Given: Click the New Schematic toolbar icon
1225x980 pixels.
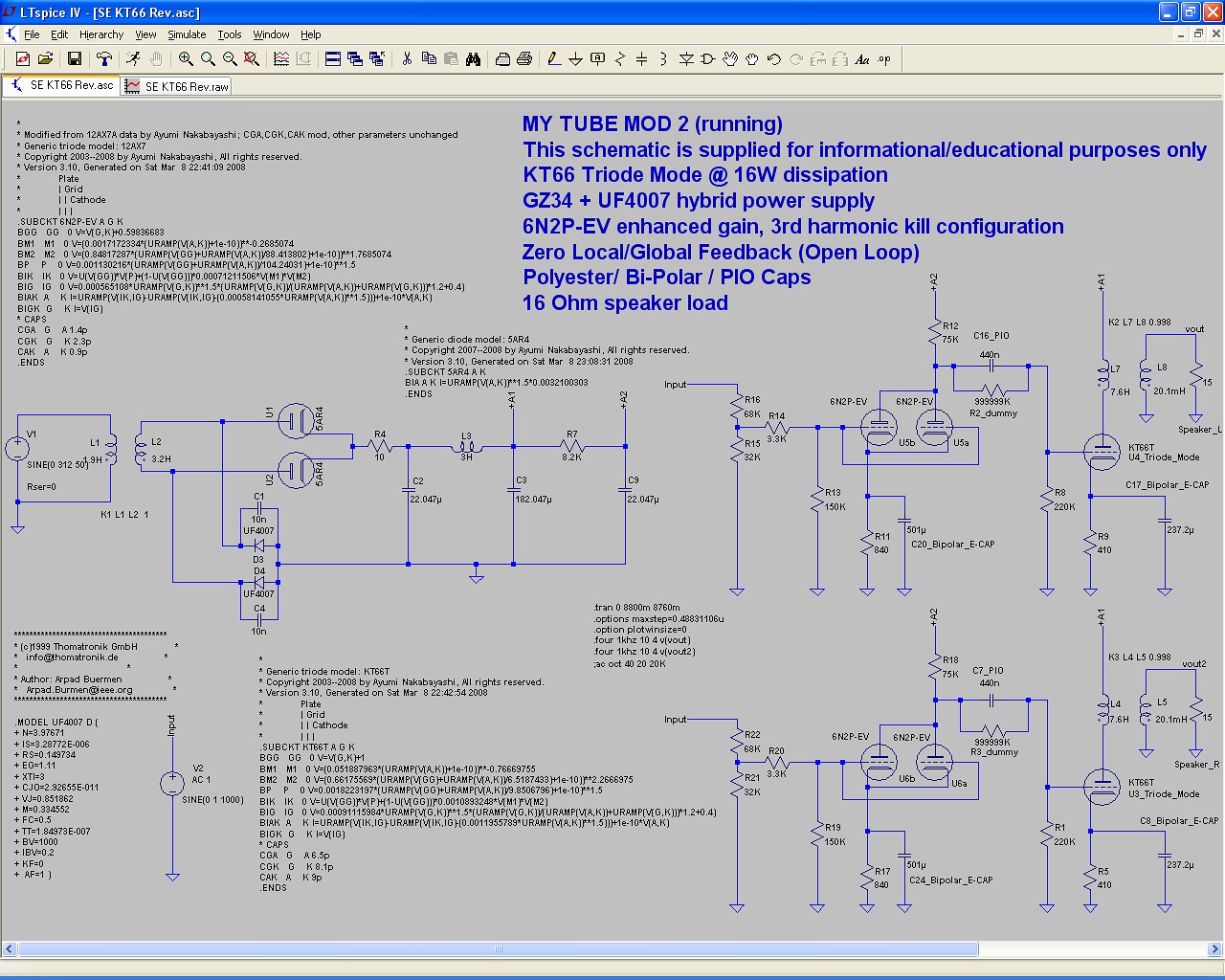Looking at the screenshot, I should click(23, 59).
